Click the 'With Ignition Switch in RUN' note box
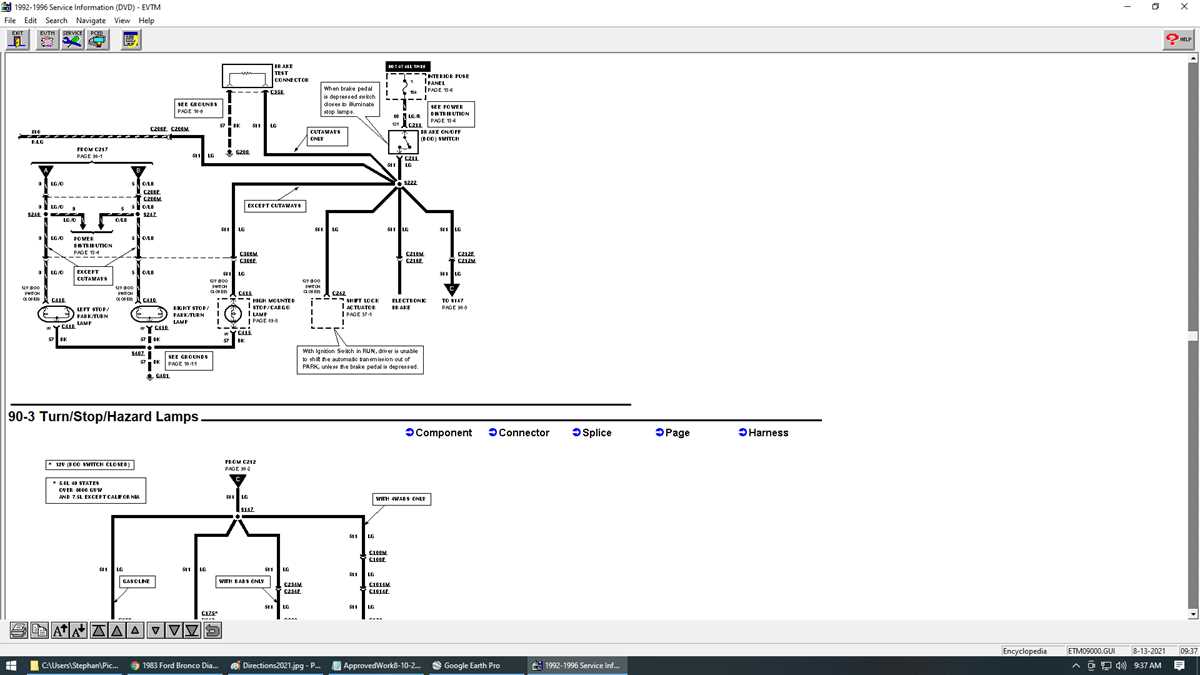The image size is (1200, 675). (x=361, y=359)
